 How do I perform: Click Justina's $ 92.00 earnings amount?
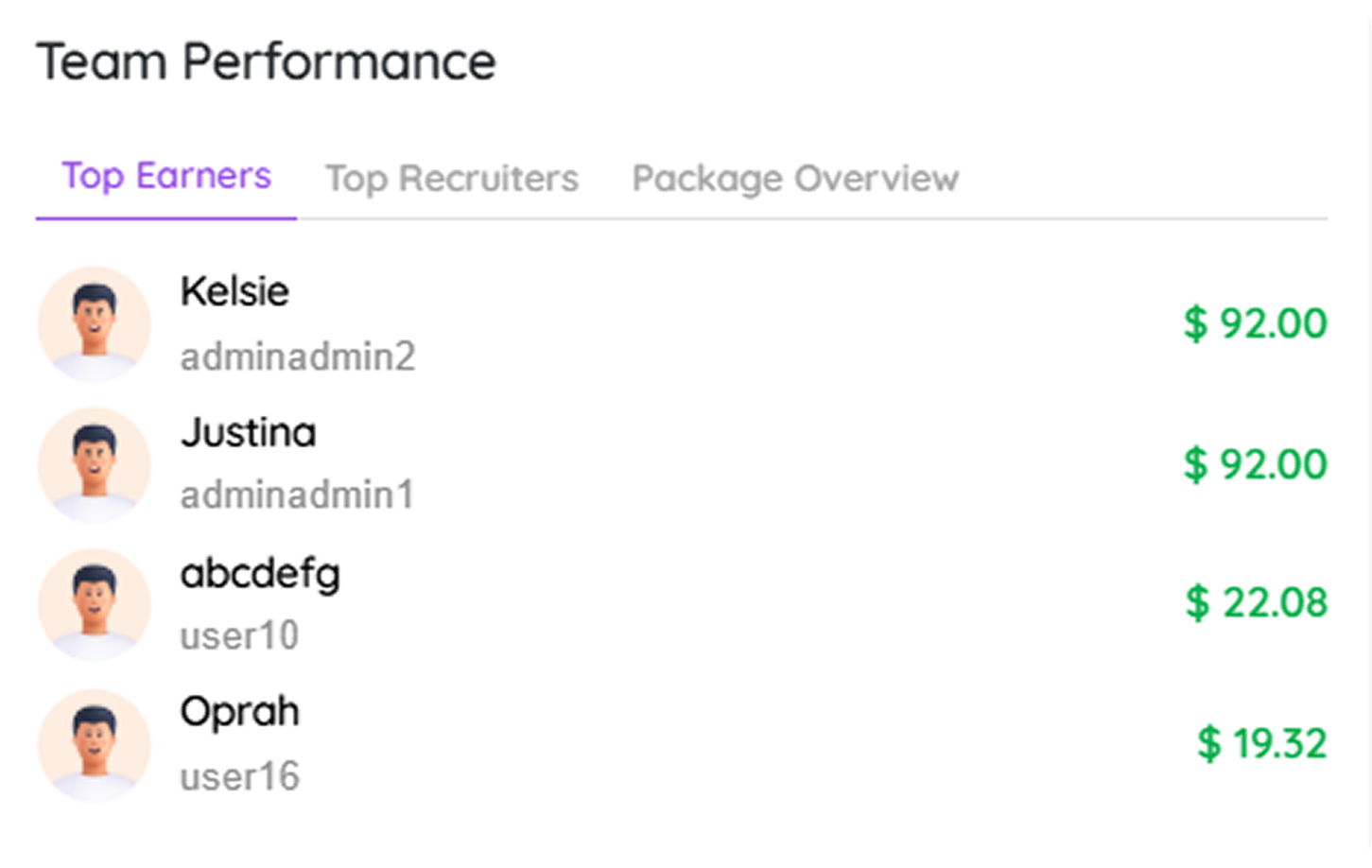pos(1255,464)
